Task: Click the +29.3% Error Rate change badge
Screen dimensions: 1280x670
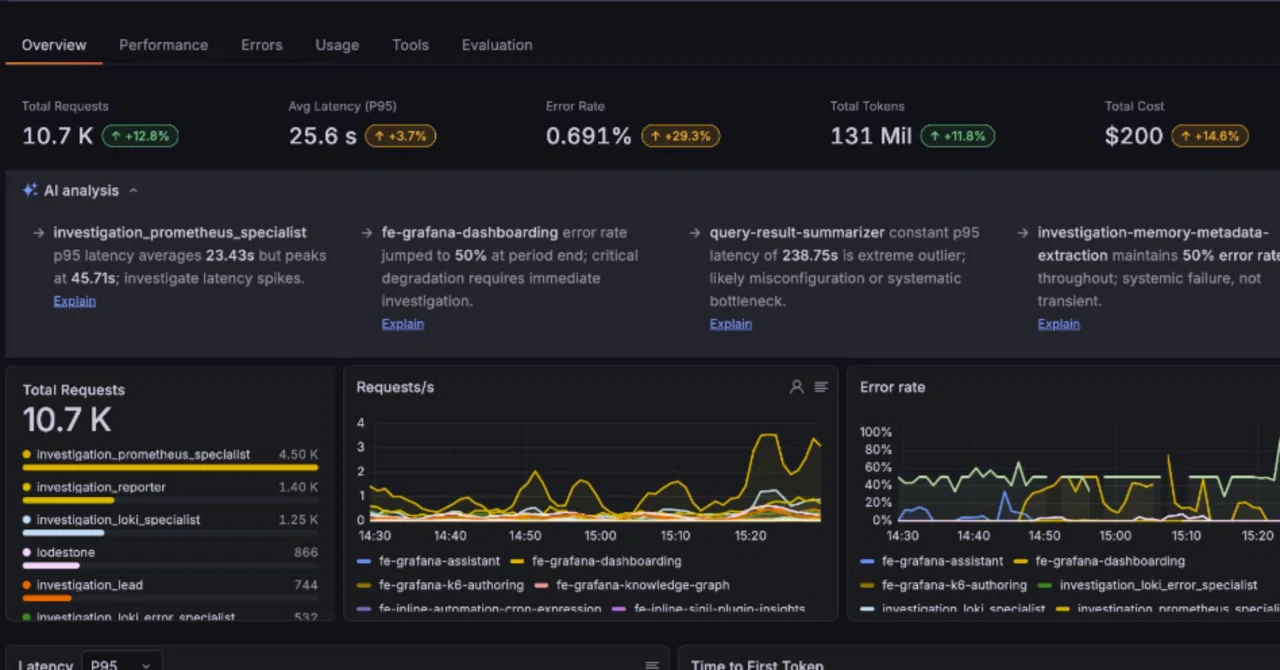Action: (x=680, y=136)
